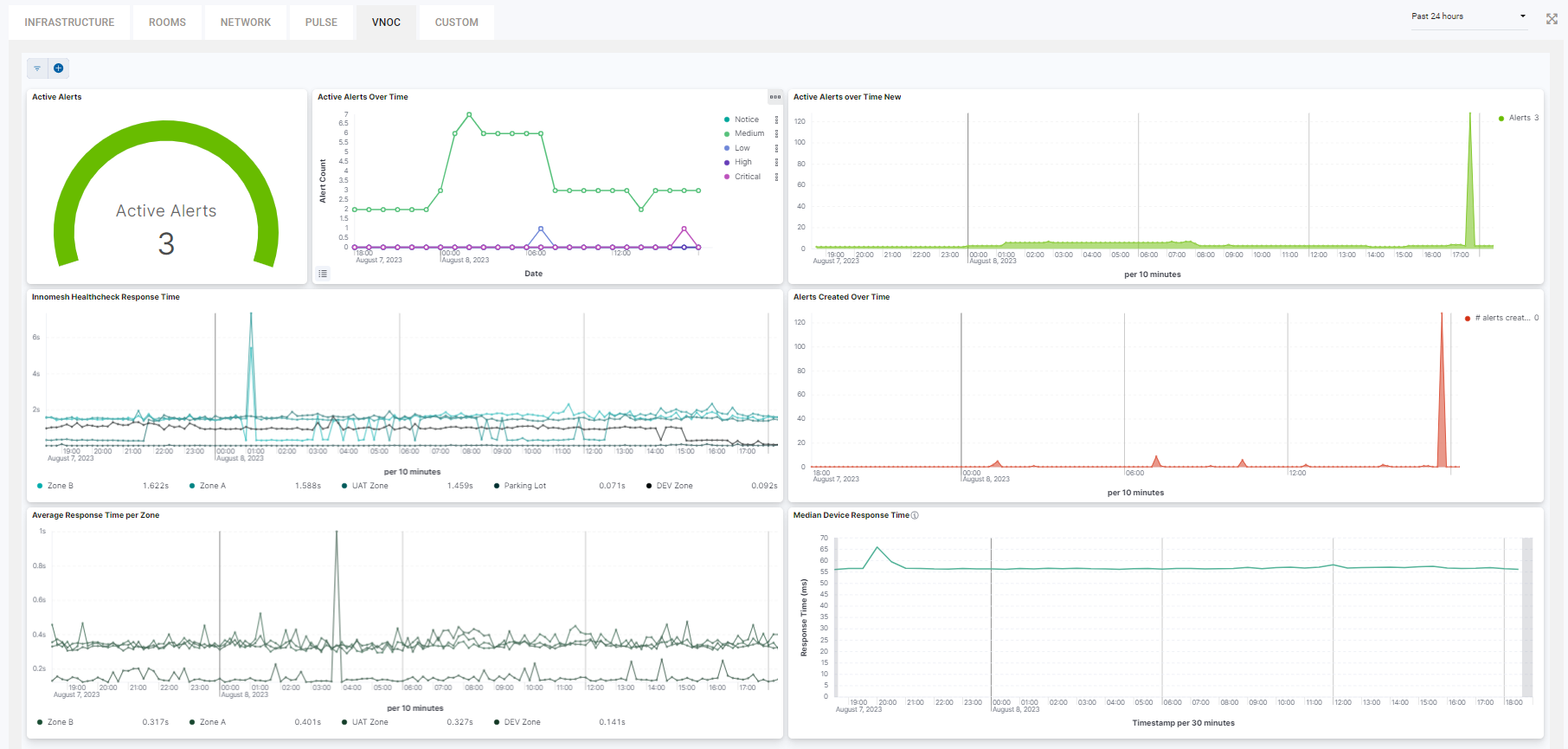
Task: Click the 0.401s value for Zone A
Action: point(307,722)
